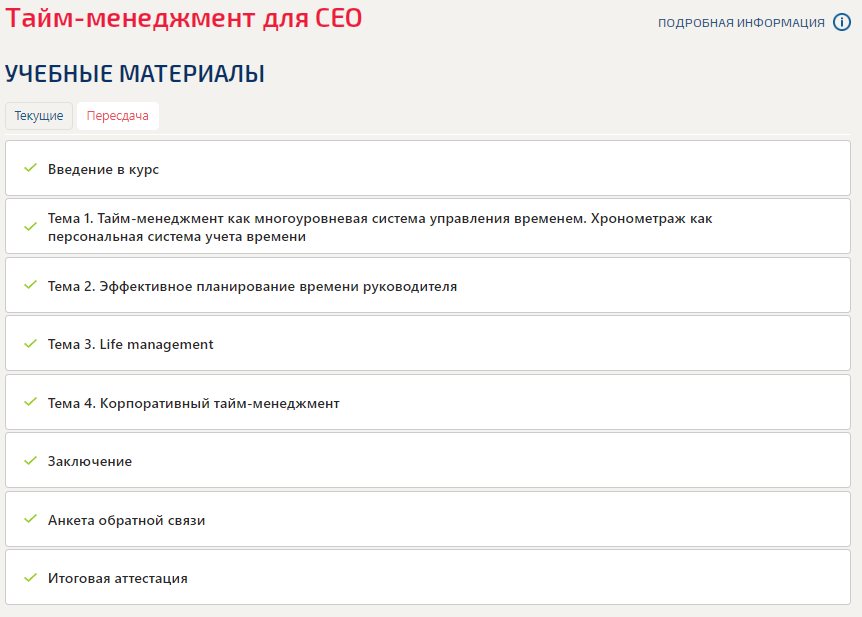Open Тема 2 Эффективное планирование времени руководителя
Viewport: 862px width, 617px height.
[252, 286]
